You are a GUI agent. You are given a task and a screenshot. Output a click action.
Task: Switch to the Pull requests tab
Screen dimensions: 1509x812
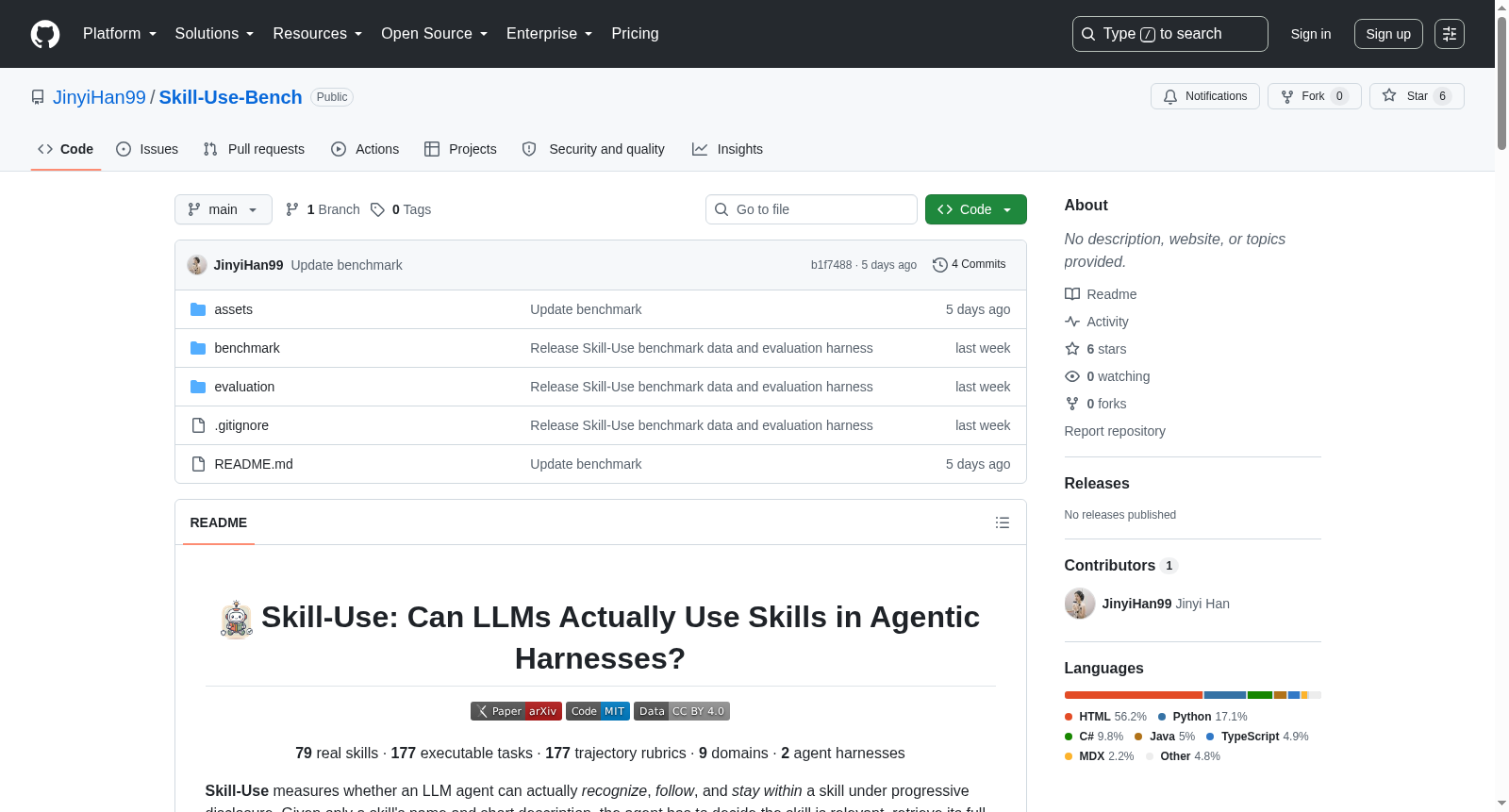click(x=254, y=149)
